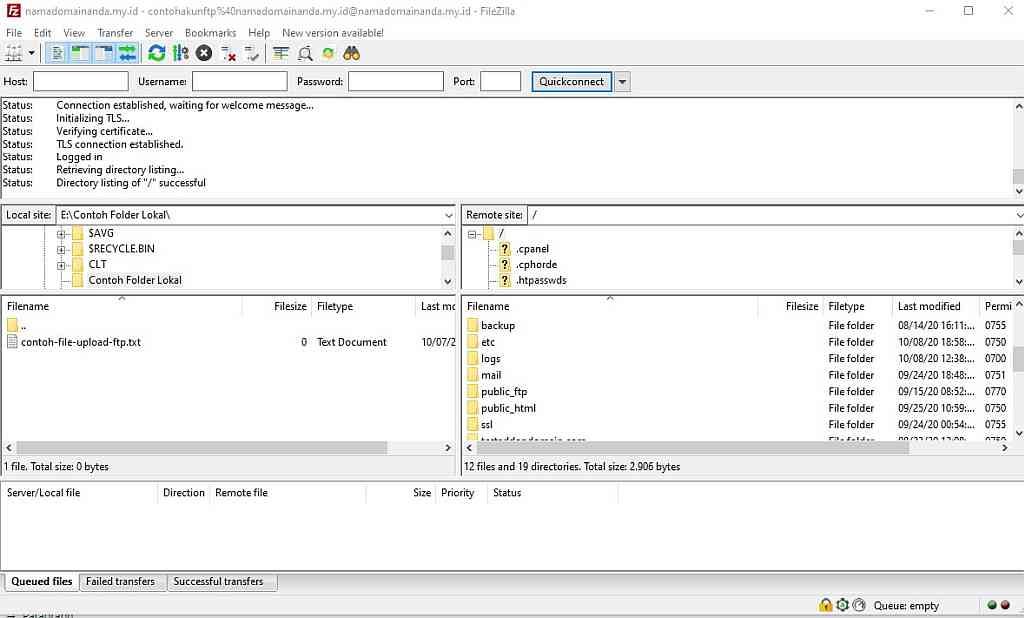Open the Bookmarks menu
The height and width of the screenshot is (618, 1024).
[x=210, y=33]
